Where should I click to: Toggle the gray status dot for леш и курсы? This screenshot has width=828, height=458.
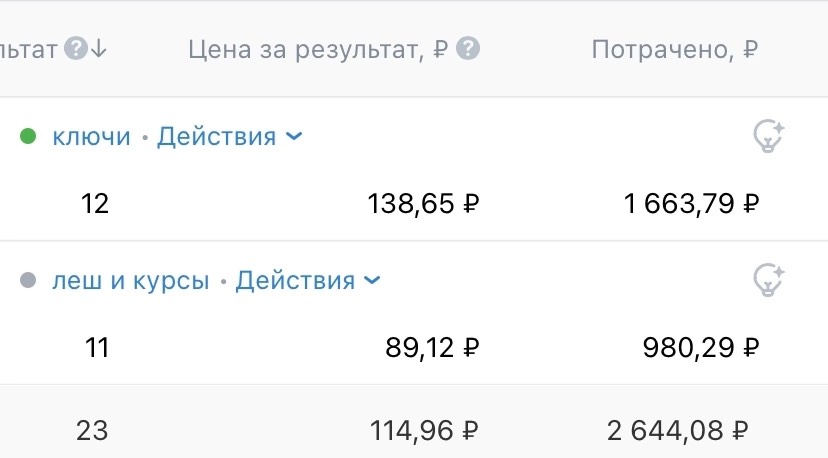[x=28, y=280]
